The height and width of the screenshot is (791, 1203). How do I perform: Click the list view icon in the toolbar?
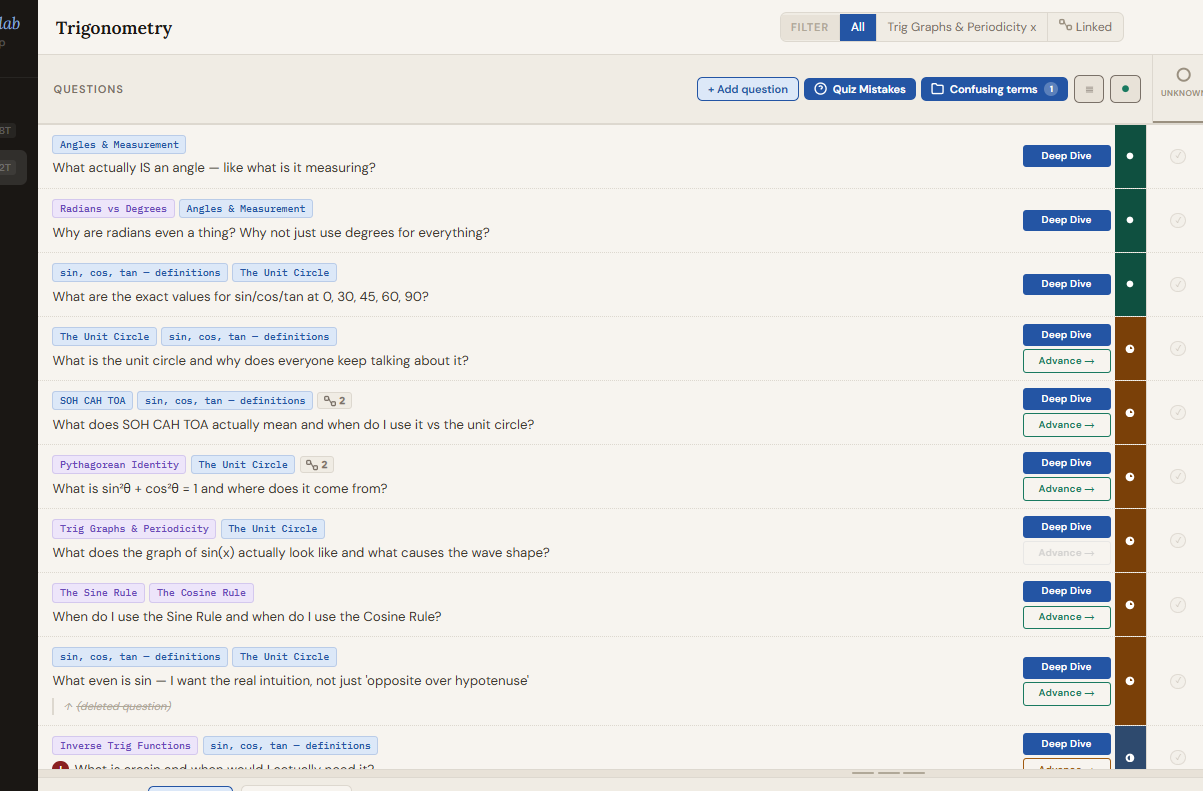[1089, 89]
